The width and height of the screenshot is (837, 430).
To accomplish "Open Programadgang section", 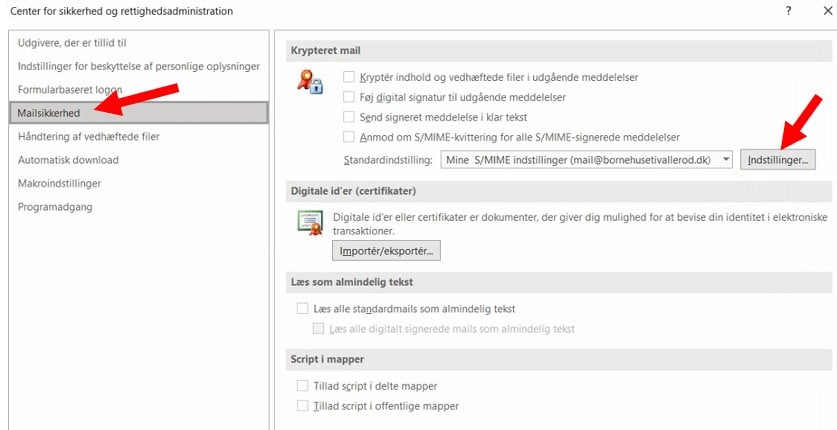I will coord(54,207).
